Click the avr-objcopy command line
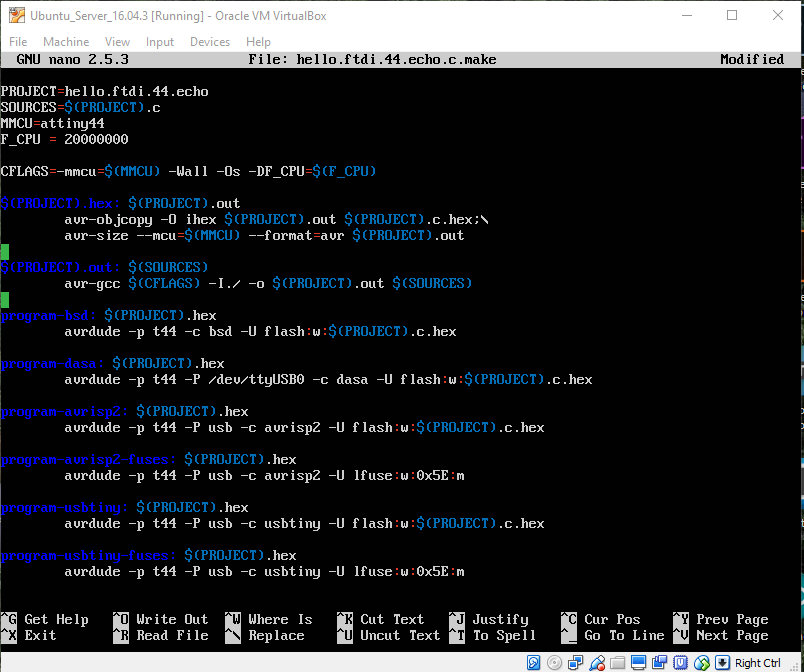804x672 pixels. (276, 219)
